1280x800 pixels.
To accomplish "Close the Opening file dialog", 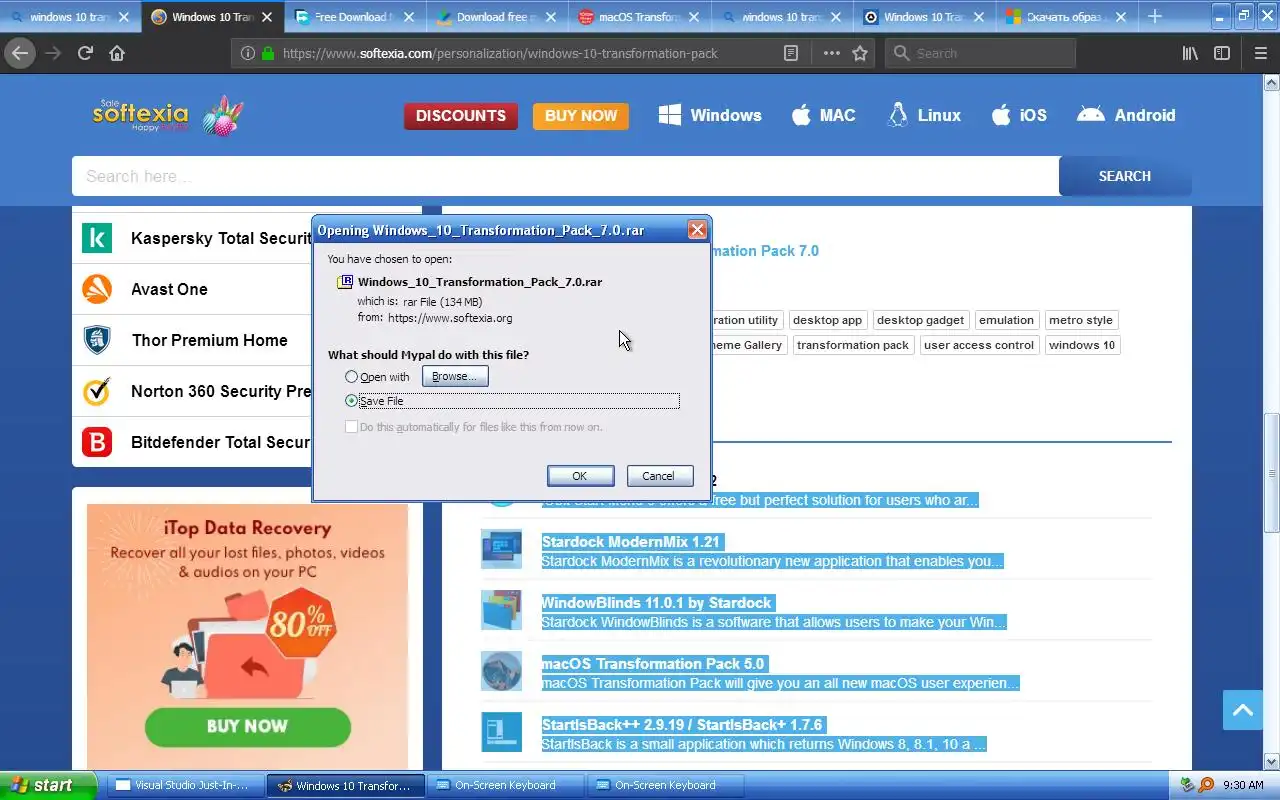I will (x=697, y=230).
